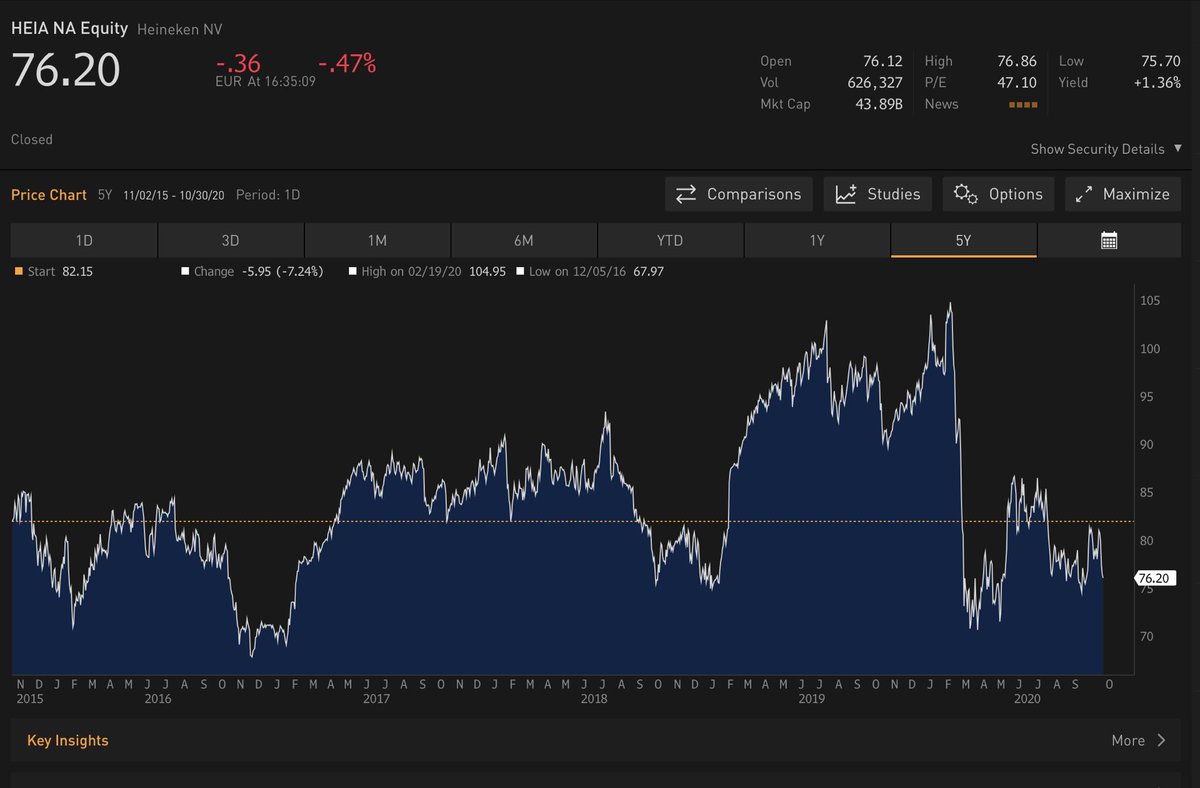Click the High value 76.86
The height and width of the screenshot is (788, 1200).
[1017, 61]
